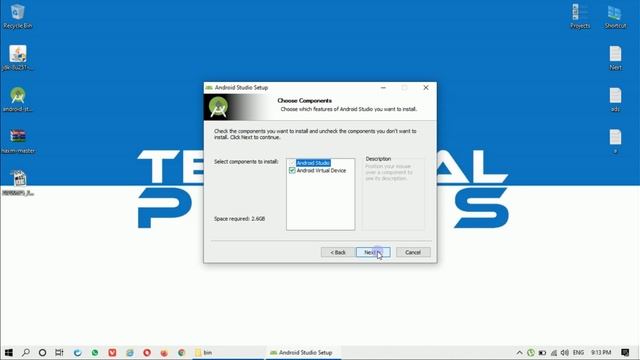Image resolution: width=640 pixels, height=360 pixels.
Task: Open the notification action center icon
Action: click(x=625, y=352)
